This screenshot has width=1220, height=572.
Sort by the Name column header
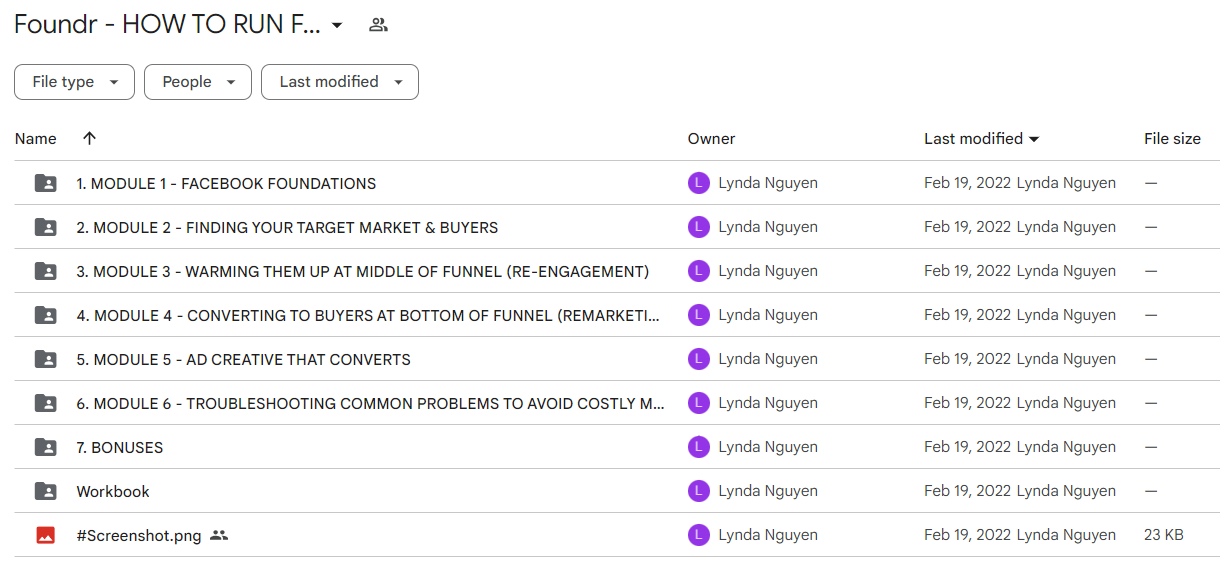click(36, 139)
